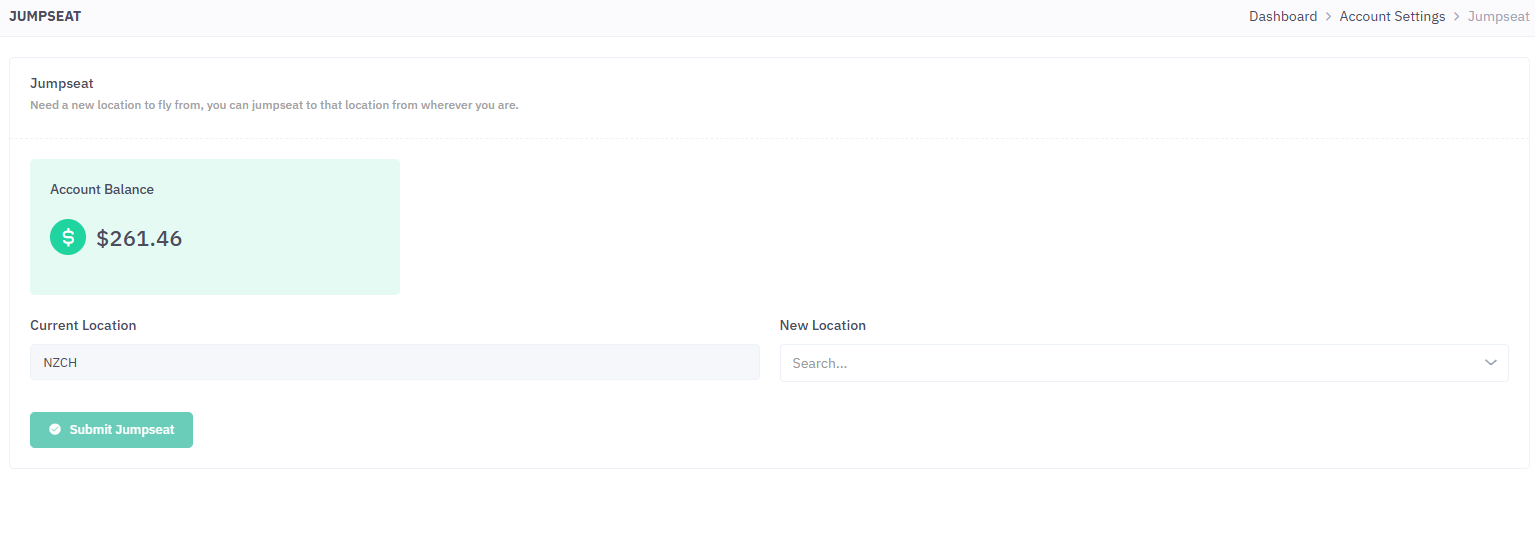Click the Jumpseat card heading

pyautogui.click(x=62, y=84)
